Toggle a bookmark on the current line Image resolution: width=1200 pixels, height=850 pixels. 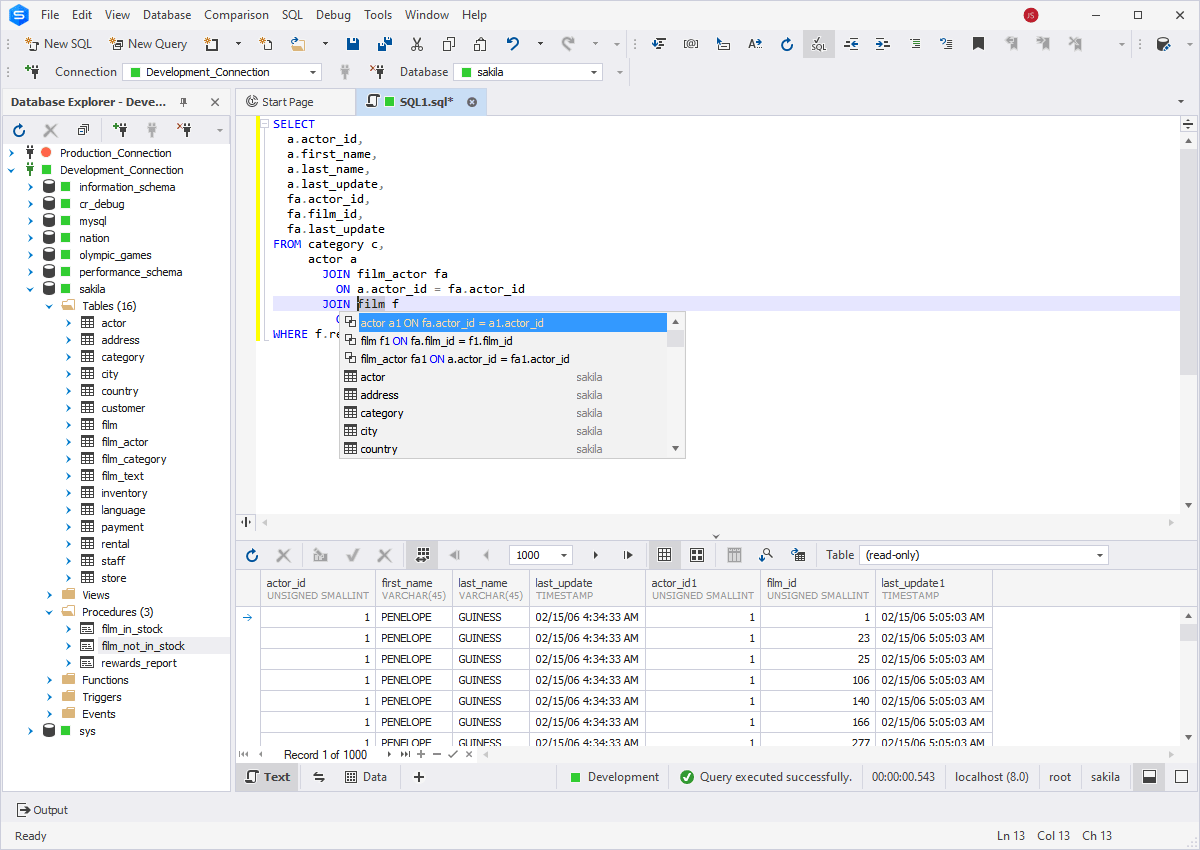(x=978, y=44)
